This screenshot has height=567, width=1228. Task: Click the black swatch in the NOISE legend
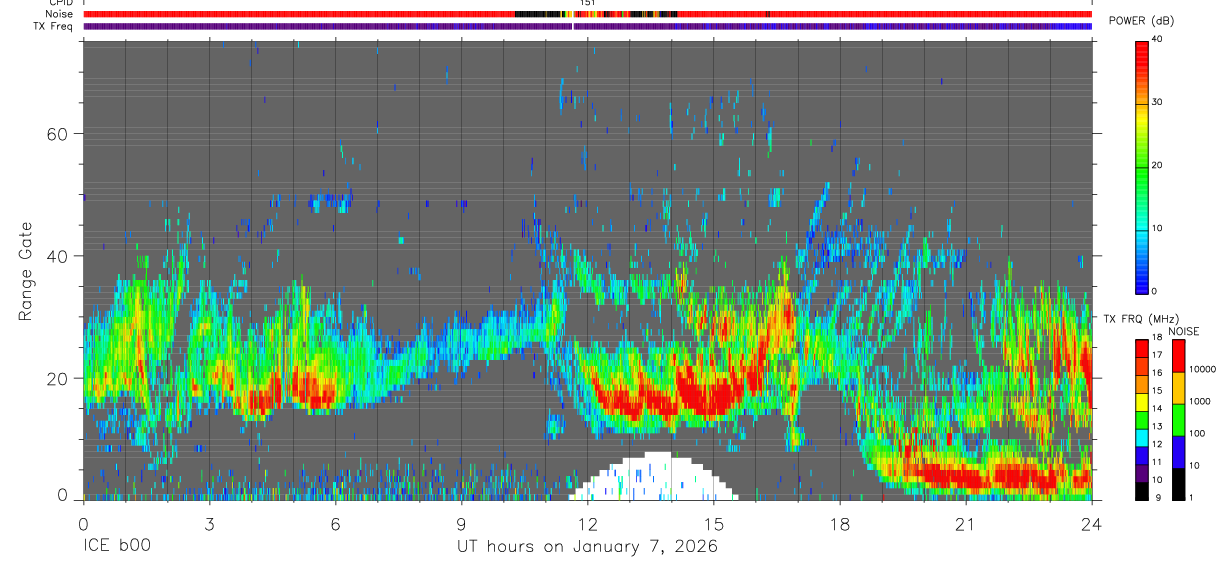coord(1177,482)
